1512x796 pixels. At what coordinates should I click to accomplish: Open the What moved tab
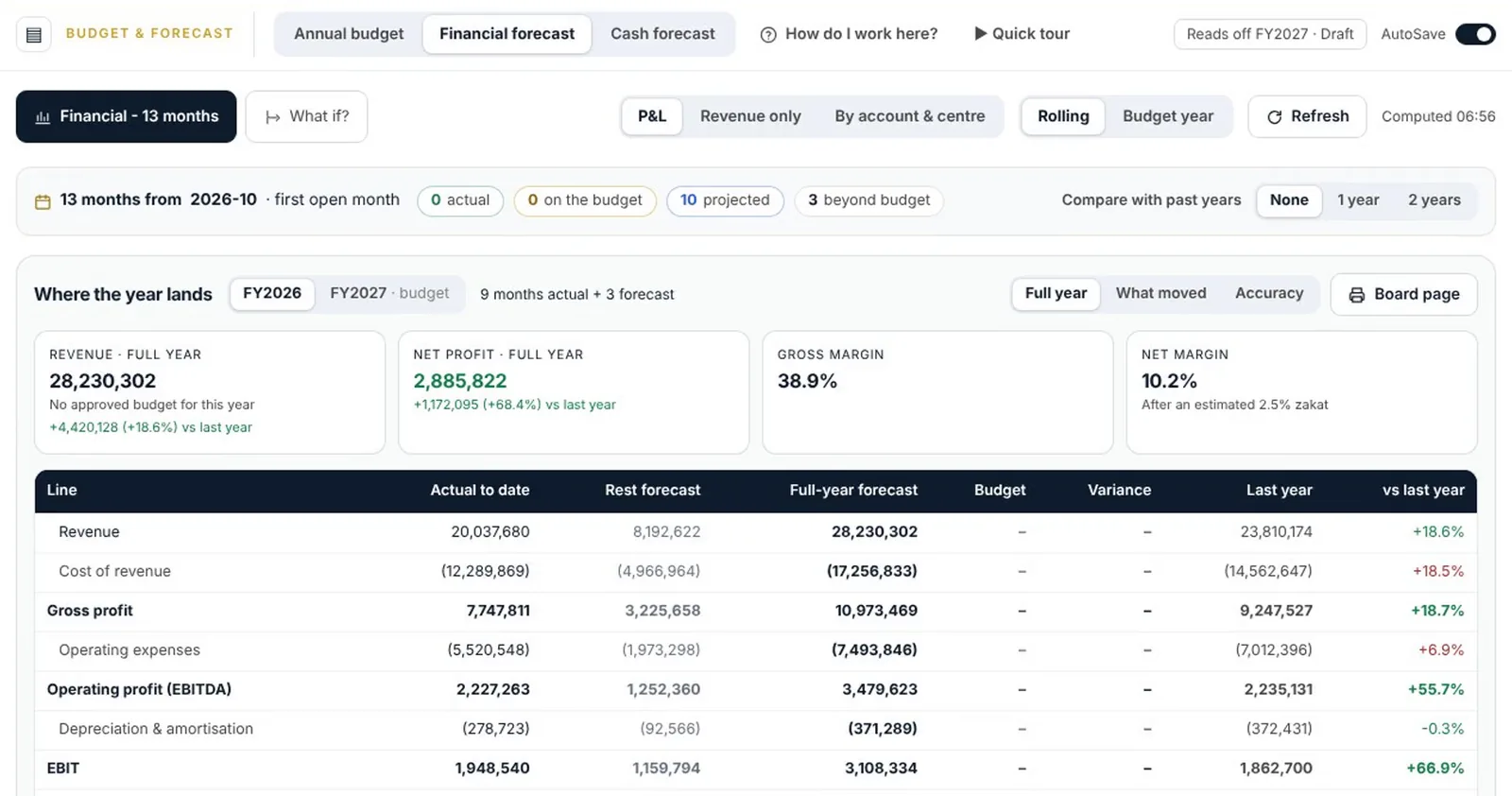tap(1160, 293)
